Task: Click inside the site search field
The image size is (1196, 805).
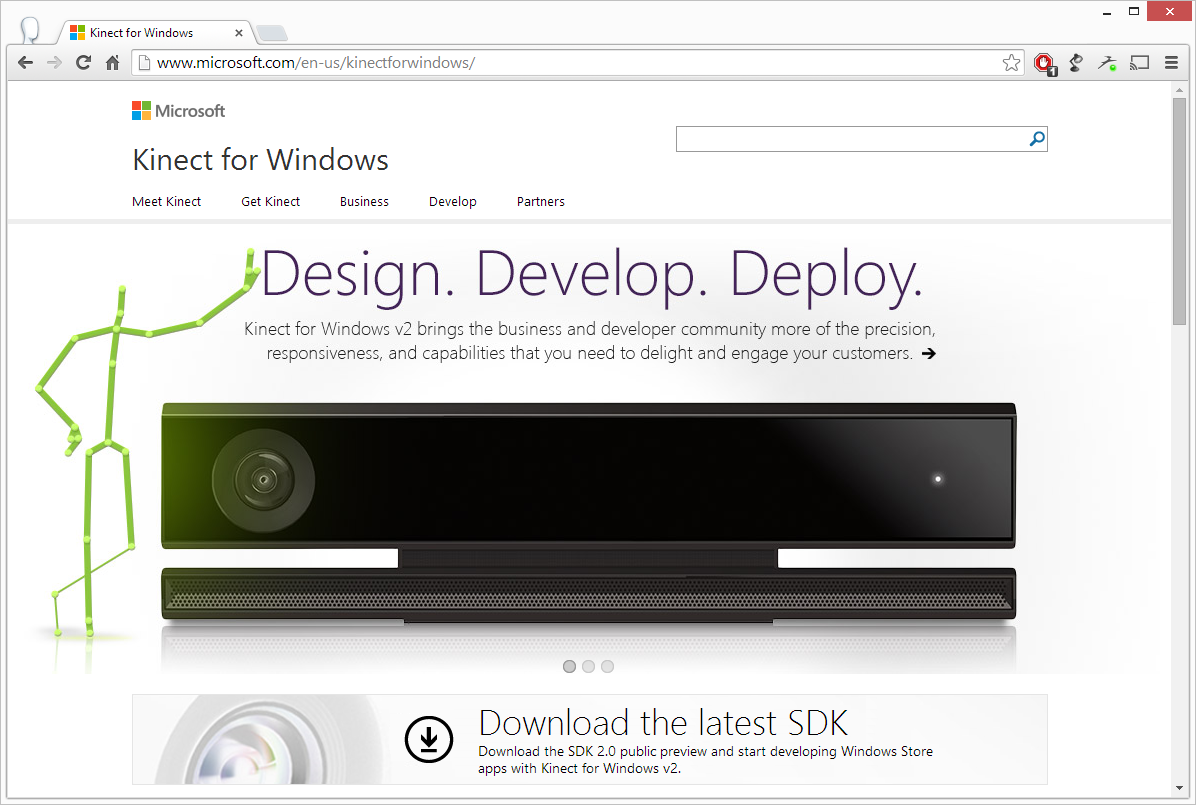Action: click(850, 139)
